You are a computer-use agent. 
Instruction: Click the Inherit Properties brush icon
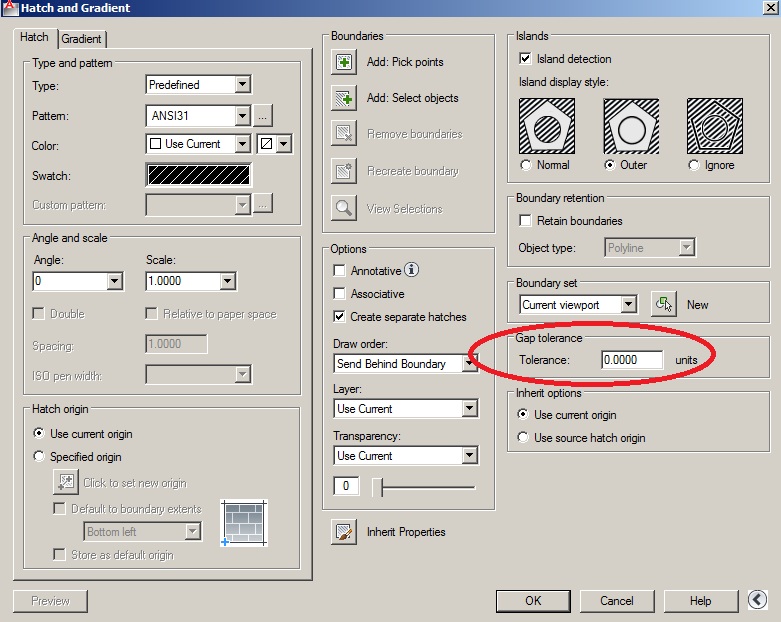click(344, 532)
